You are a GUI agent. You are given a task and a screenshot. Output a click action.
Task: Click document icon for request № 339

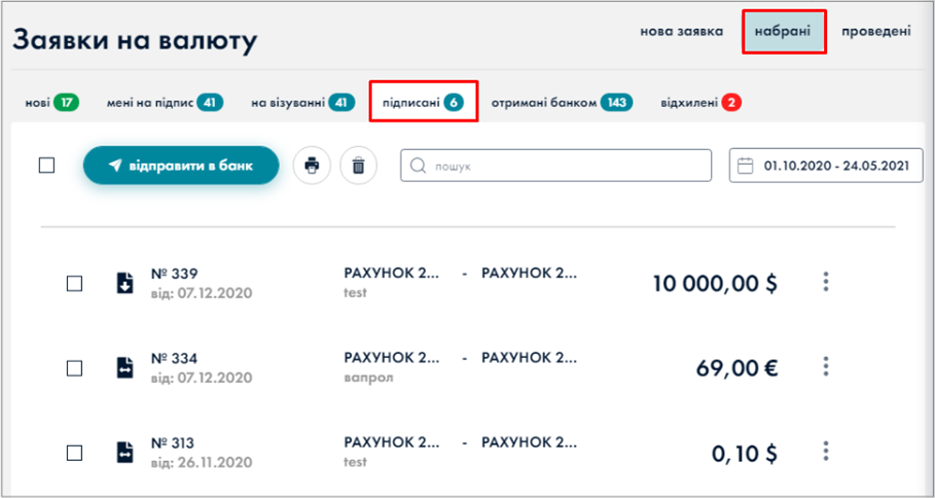click(124, 283)
